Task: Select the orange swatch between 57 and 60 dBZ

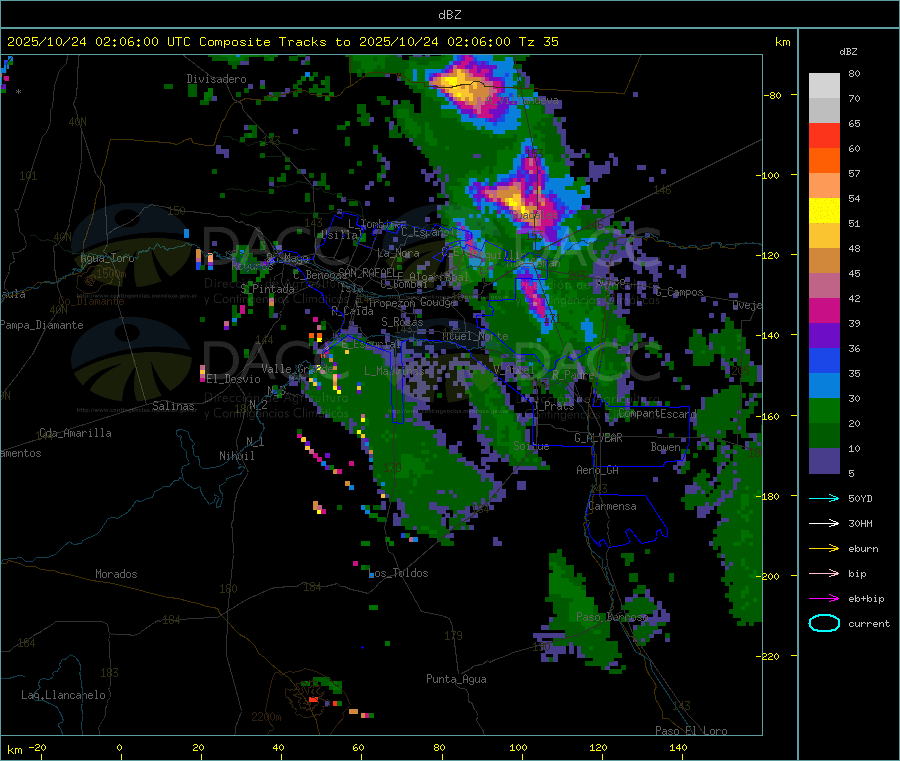Action: 824,161
